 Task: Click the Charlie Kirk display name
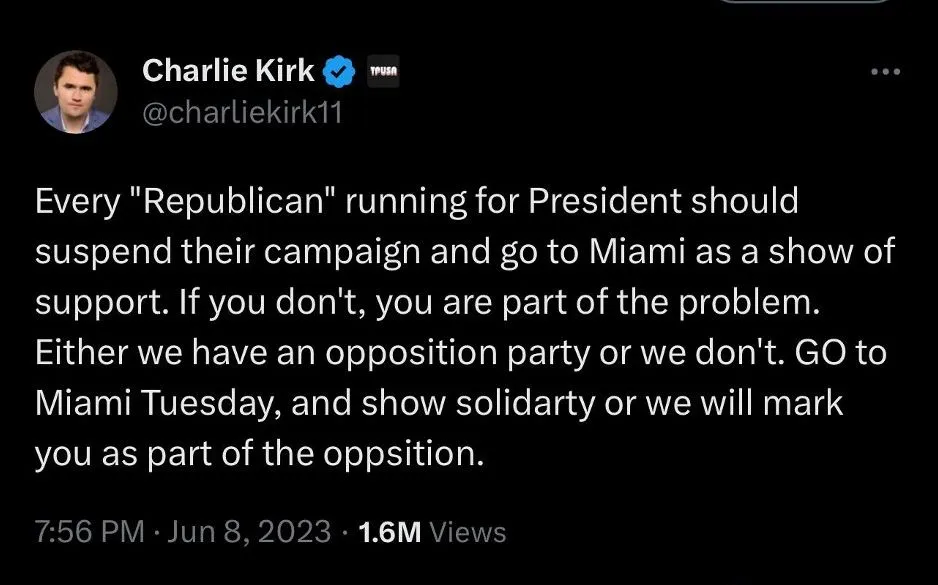click(x=228, y=71)
